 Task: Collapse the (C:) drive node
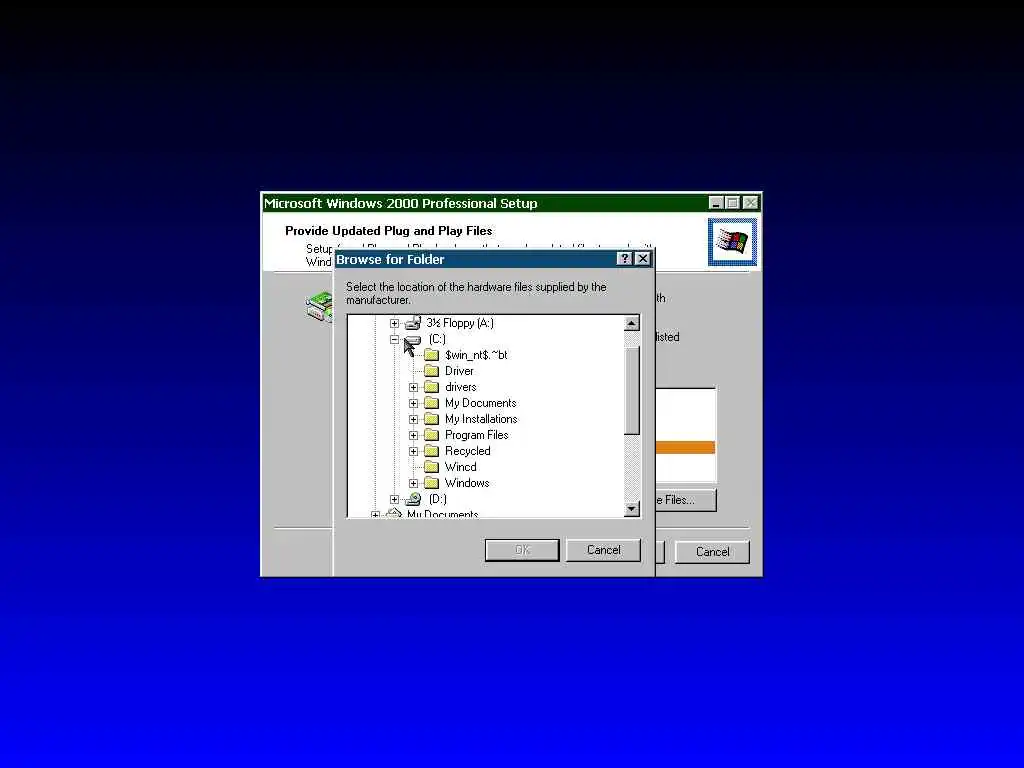pos(394,340)
